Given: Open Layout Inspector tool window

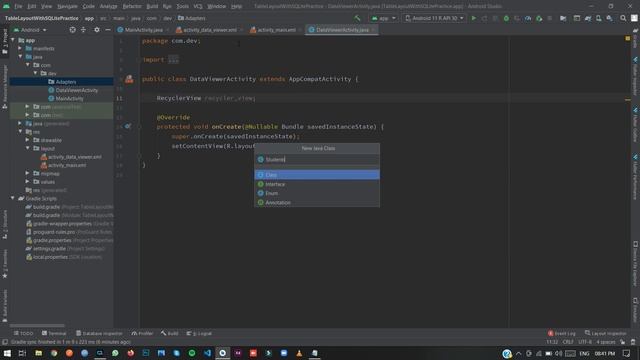Looking at the screenshot, I should [x=606, y=333].
